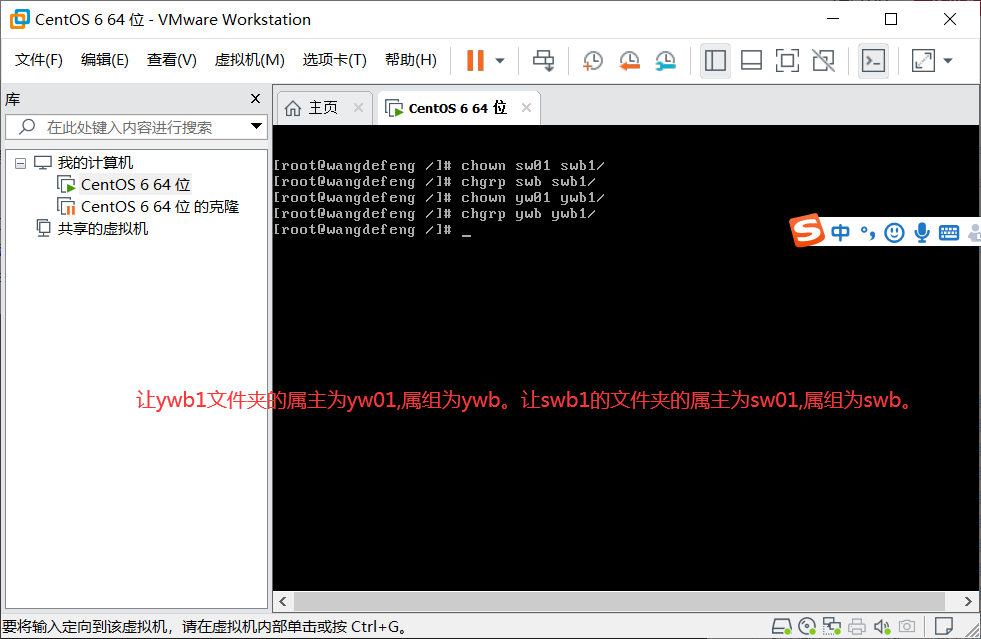Toggle the thumbnail bar view
The image size is (981, 639).
(x=751, y=61)
